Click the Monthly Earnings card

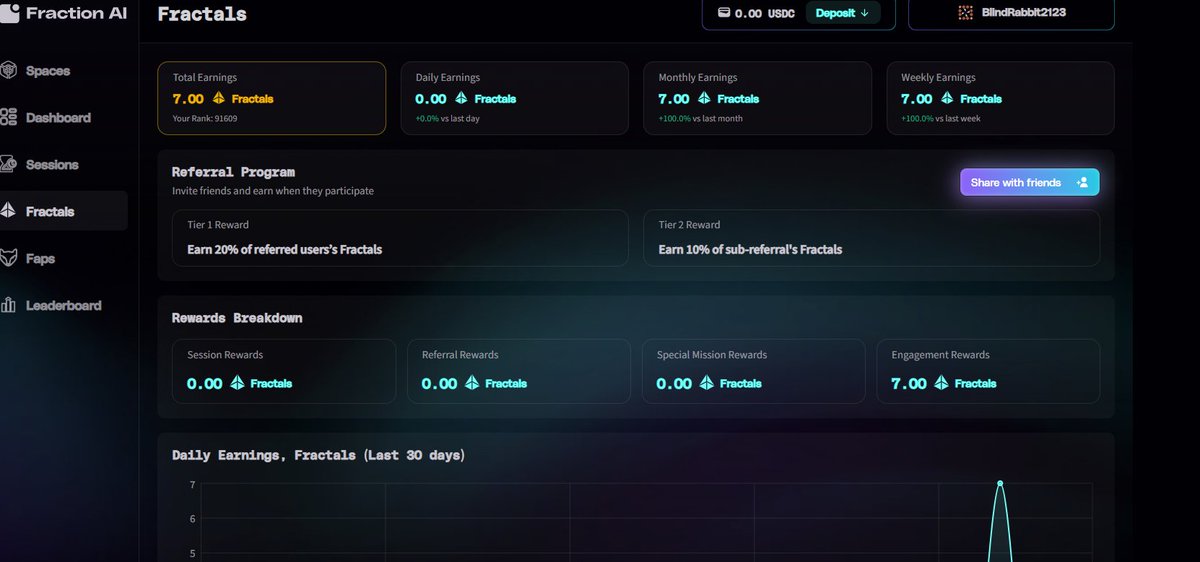757,98
